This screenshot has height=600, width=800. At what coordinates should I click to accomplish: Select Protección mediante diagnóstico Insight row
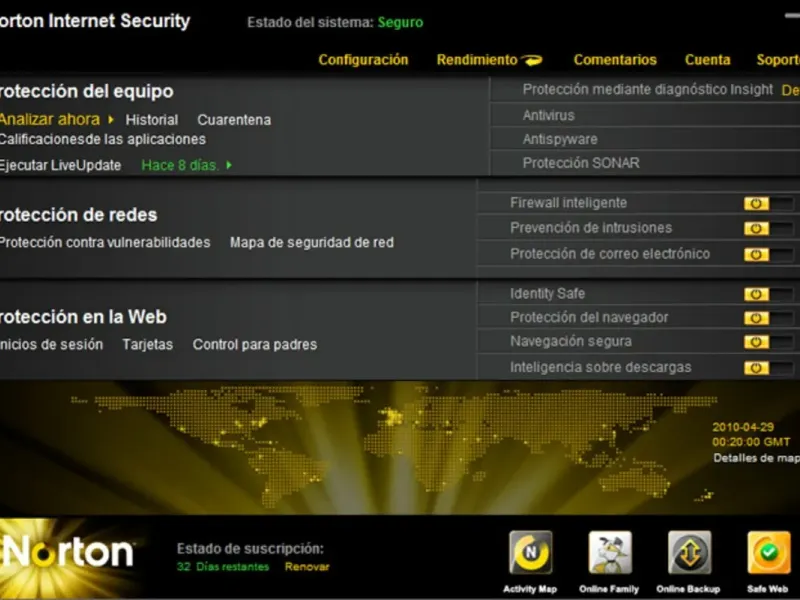(x=645, y=90)
